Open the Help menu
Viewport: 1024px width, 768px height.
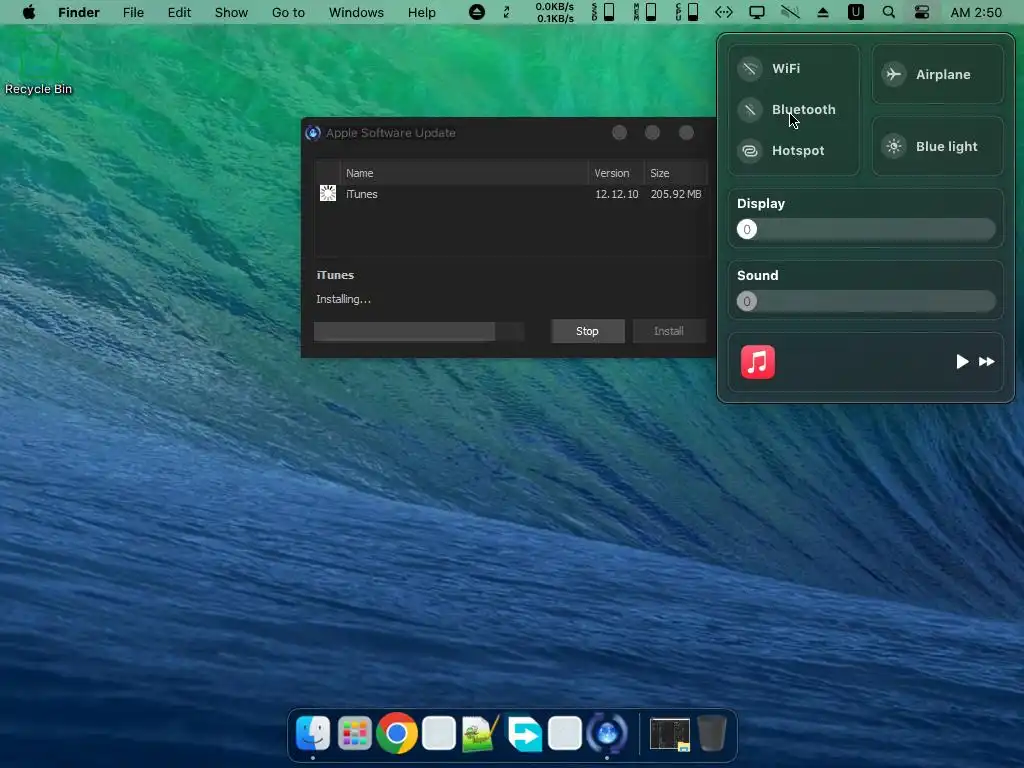[x=421, y=12]
